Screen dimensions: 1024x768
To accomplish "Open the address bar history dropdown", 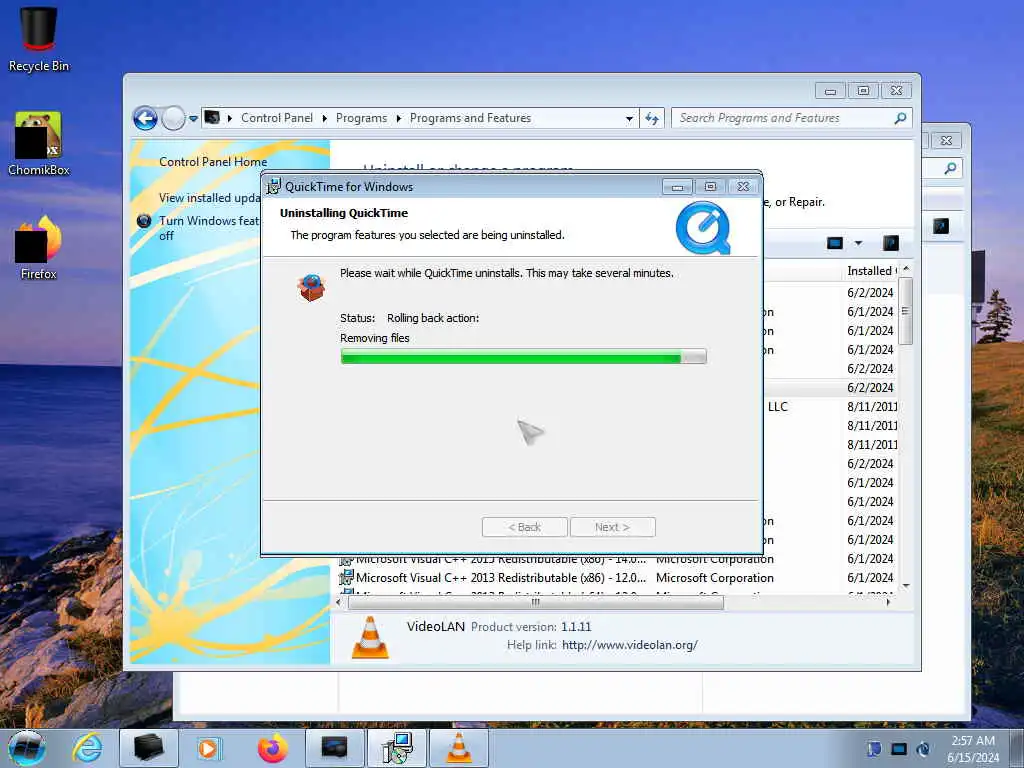I will [x=629, y=118].
